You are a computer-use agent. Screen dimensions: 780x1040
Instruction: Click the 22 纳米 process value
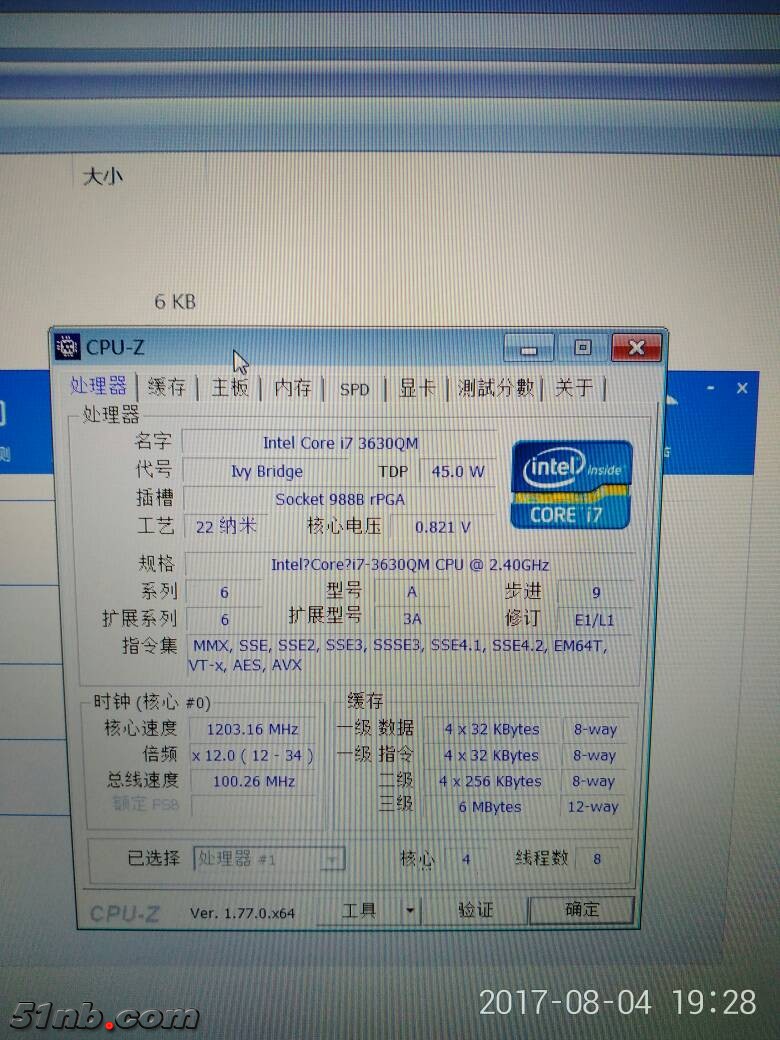[226, 527]
